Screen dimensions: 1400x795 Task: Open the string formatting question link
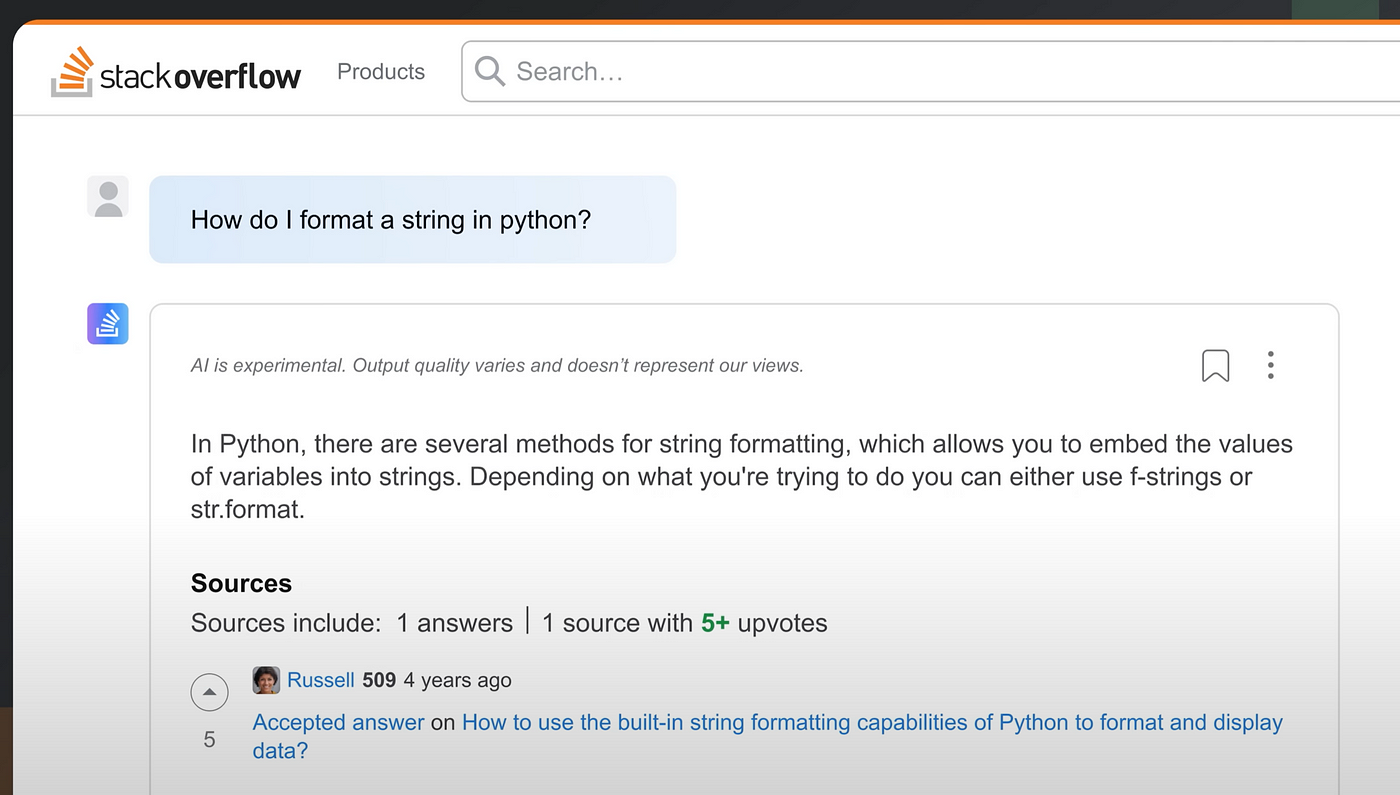tap(768, 736)
